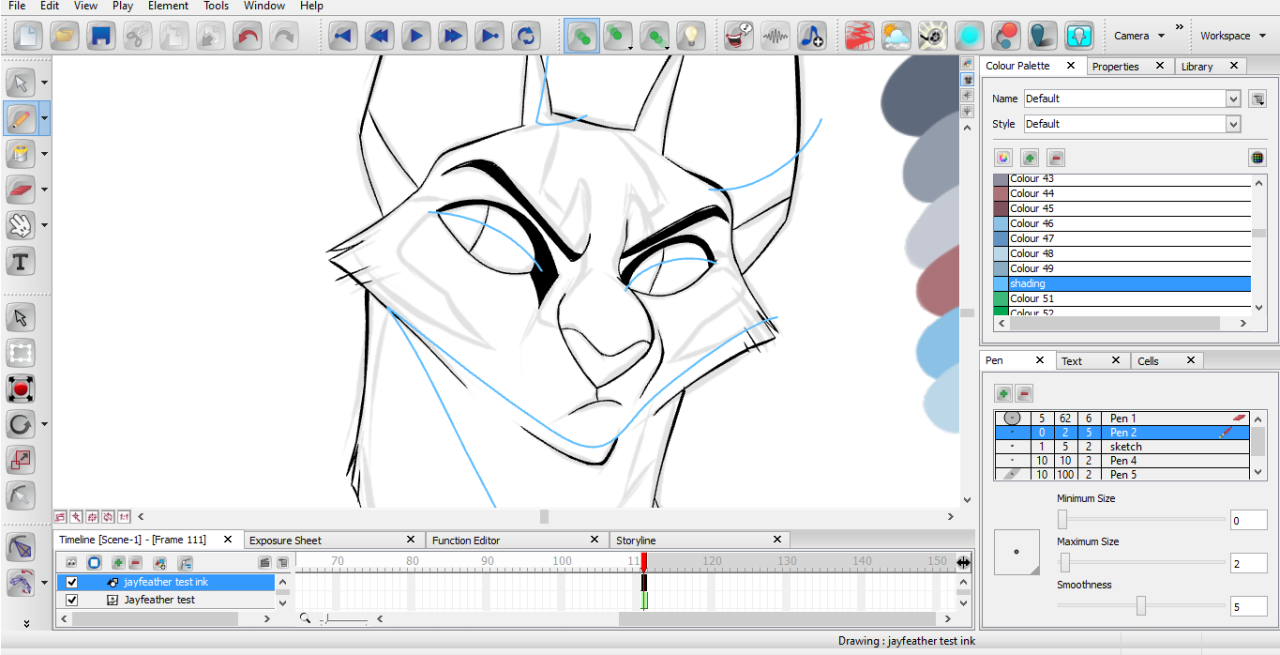This screenshot has width=1280, height=655.
Task: Open the Brush tool variants arrow
Action: [x=45, y=119]
